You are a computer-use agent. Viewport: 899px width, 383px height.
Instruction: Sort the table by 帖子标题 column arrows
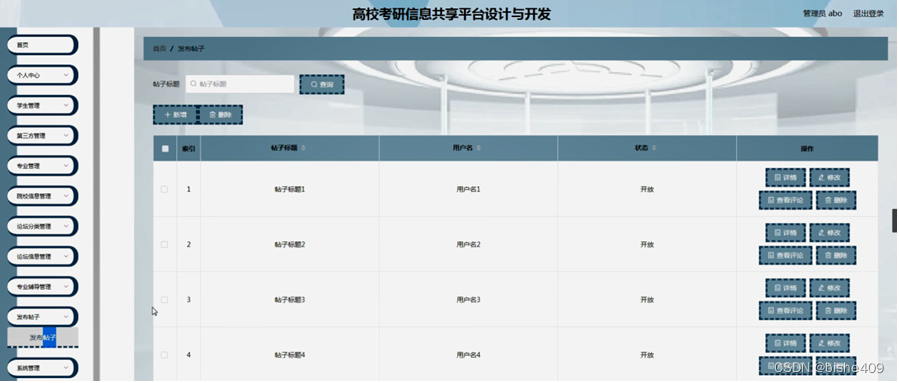tap(303, 148)
